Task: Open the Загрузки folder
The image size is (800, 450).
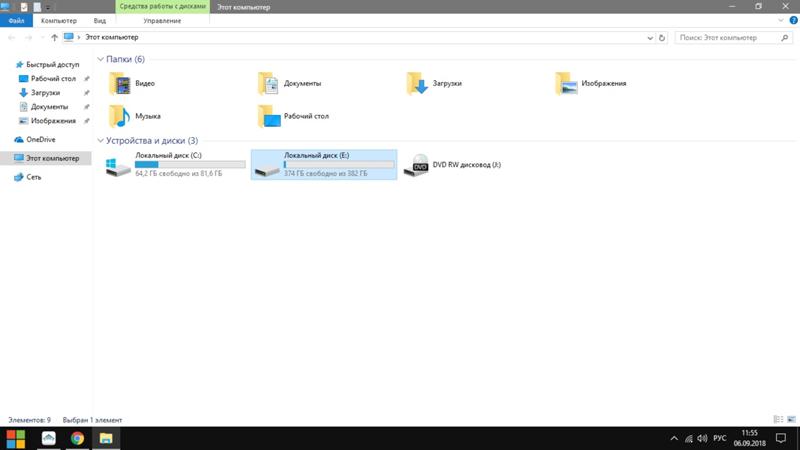Action: tap(434, 83)
